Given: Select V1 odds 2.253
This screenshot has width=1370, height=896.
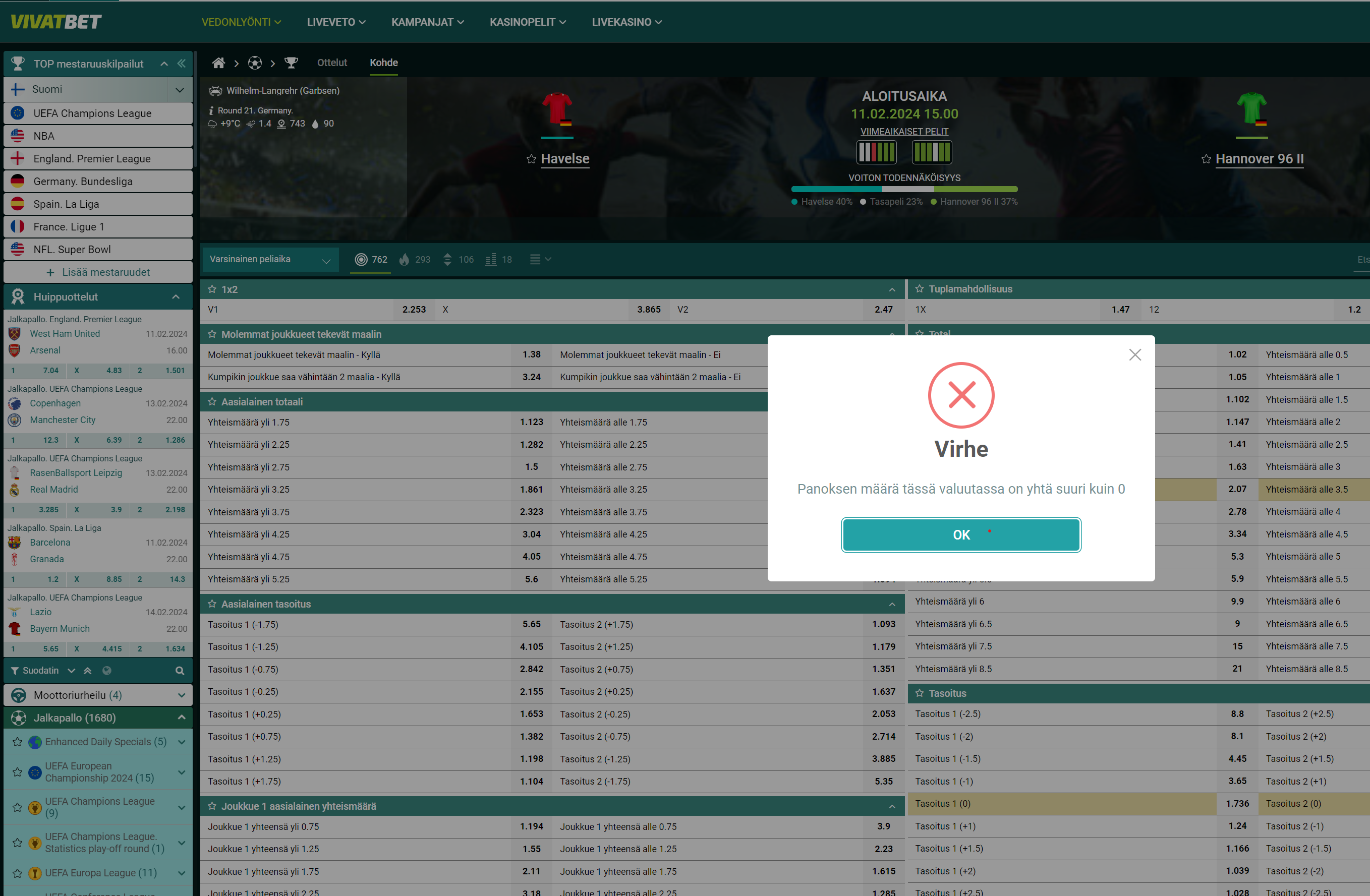Looking at the screenshot, I should (414, 310).
